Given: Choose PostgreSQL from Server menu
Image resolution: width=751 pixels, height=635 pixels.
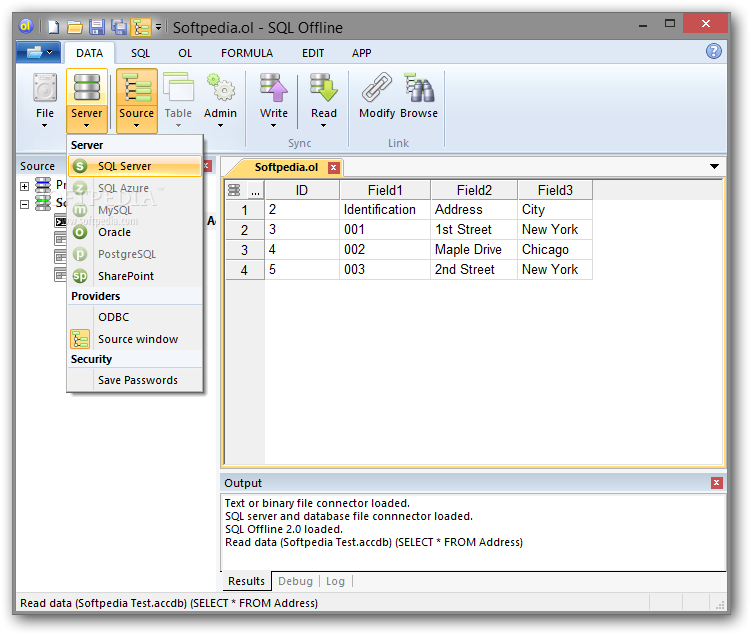Looking at the screenshot, I should point(135,254).
